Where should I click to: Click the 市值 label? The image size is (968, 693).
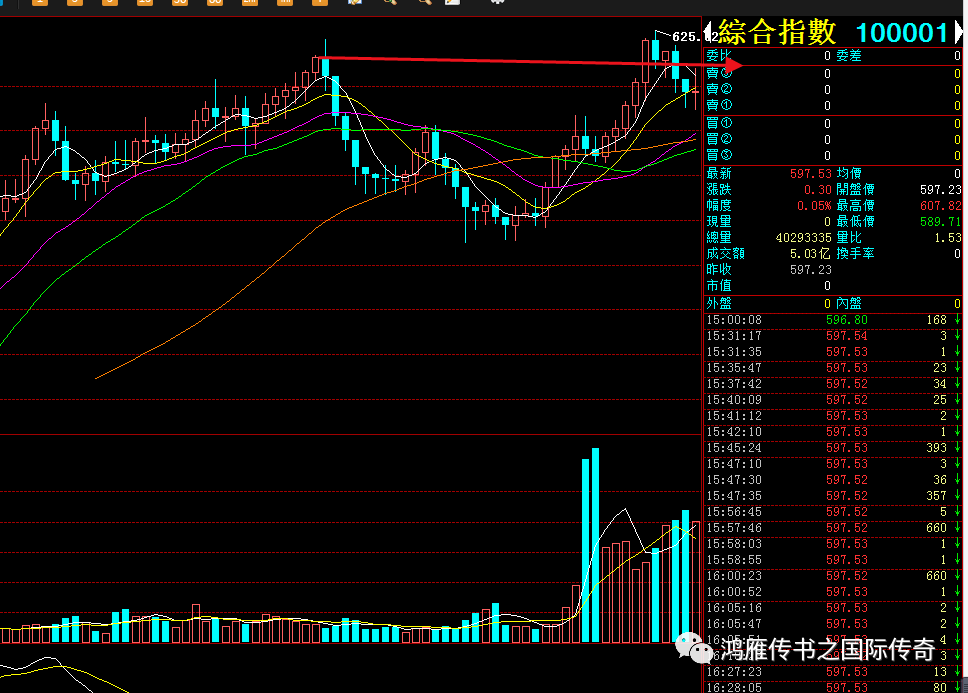tap(719, 286)
